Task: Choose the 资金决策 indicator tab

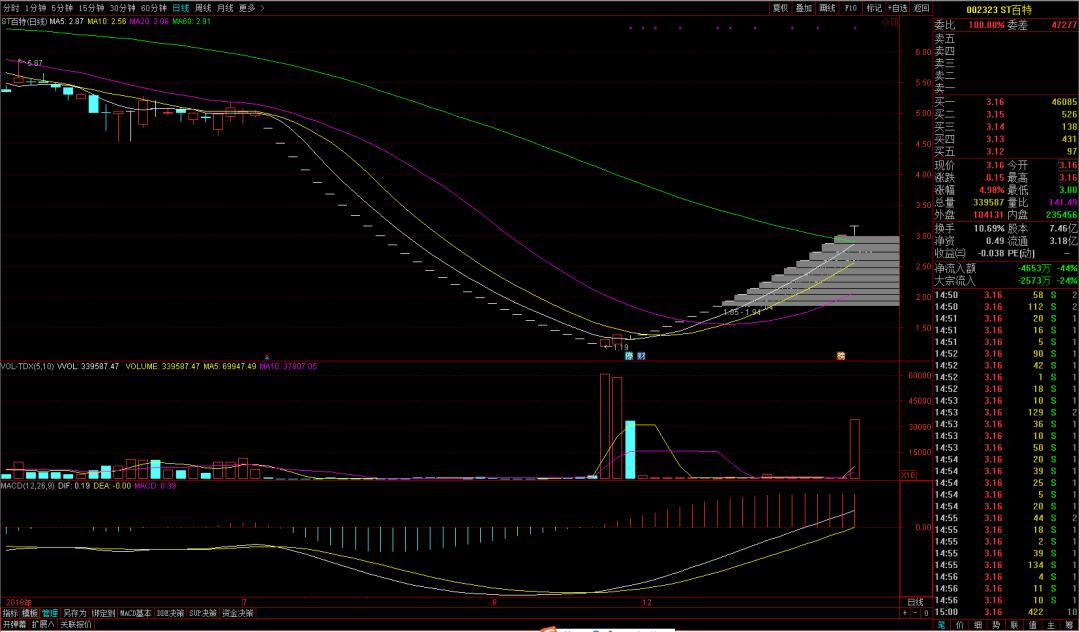Action: point(237,613)
